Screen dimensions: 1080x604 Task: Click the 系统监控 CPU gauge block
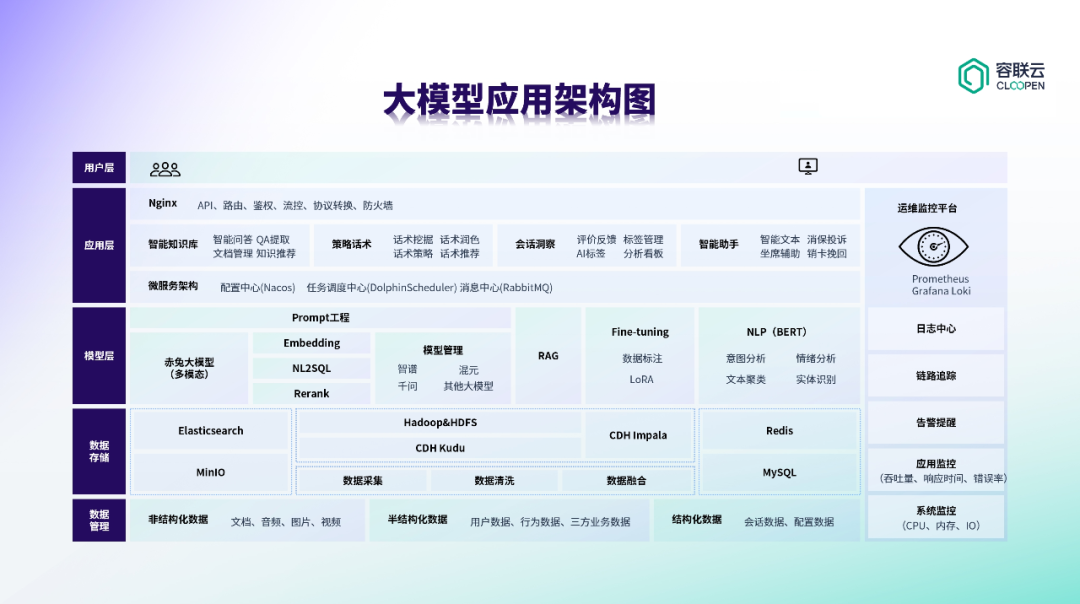click(x=936, y=518)
